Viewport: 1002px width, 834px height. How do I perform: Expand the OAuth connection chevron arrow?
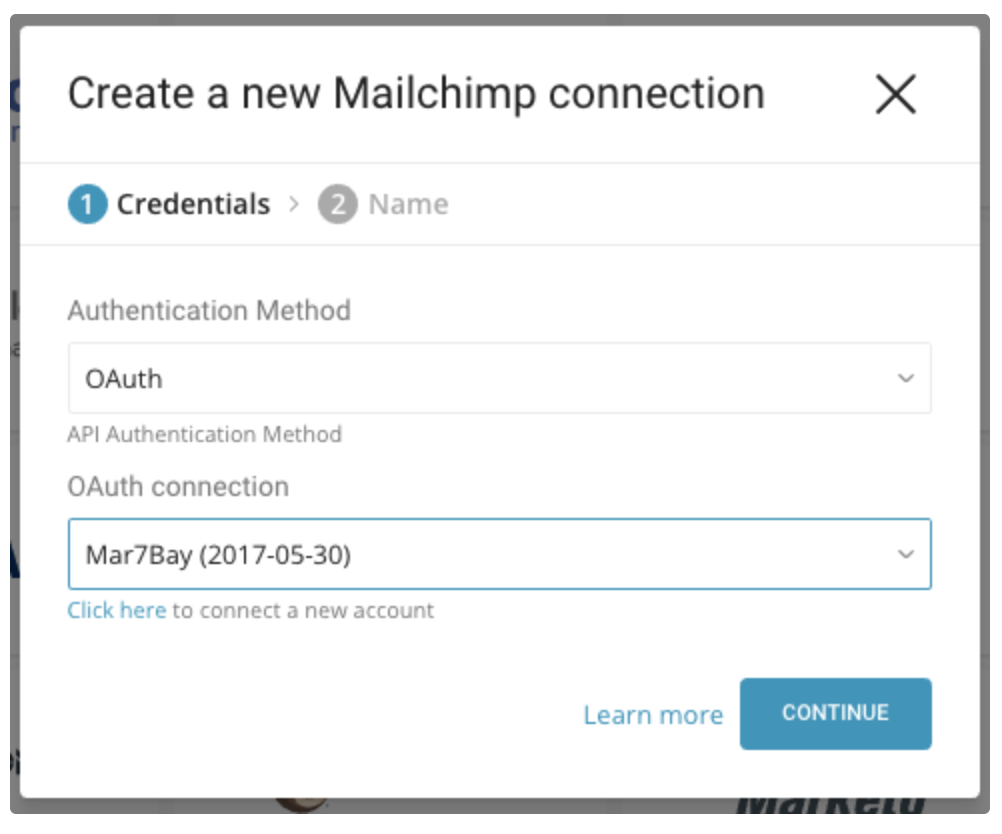click(x=905, y=554)
